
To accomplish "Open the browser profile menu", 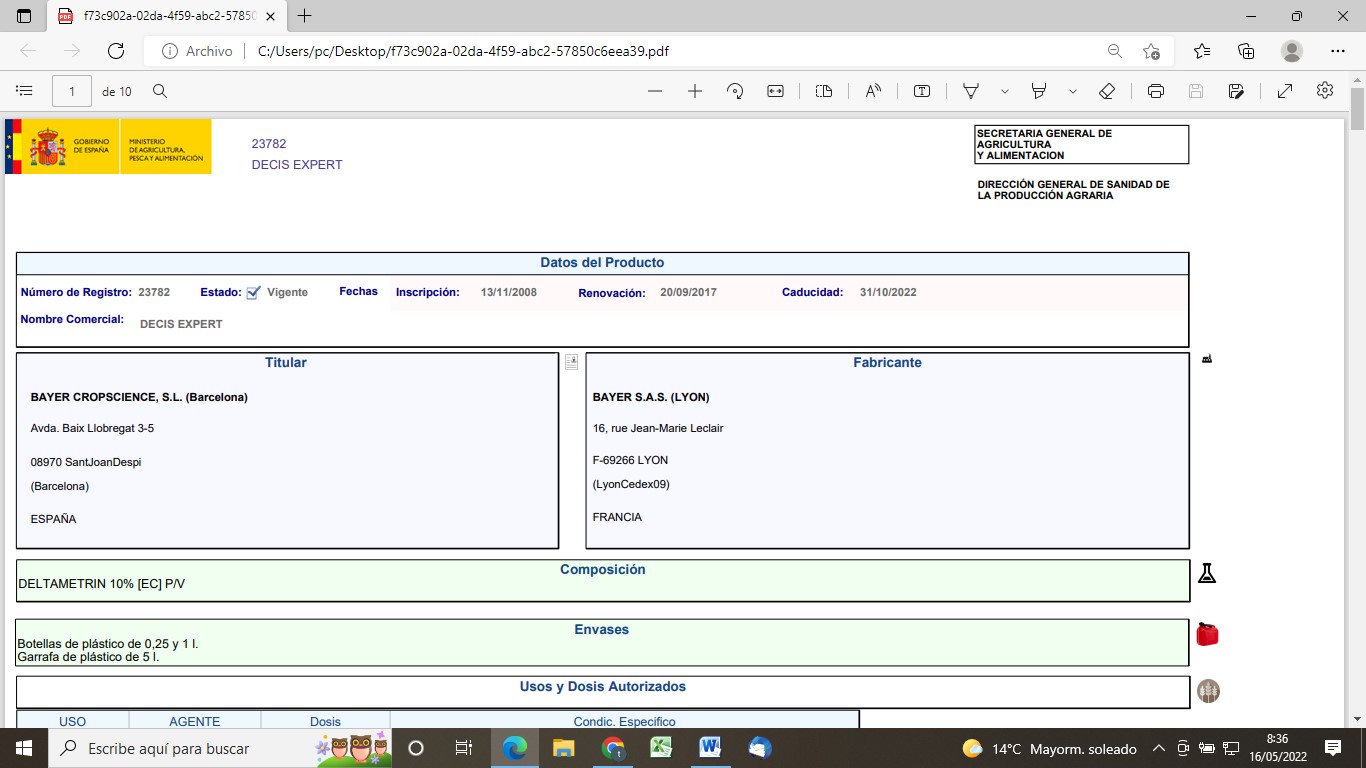I will click(x=1292, y=51).
